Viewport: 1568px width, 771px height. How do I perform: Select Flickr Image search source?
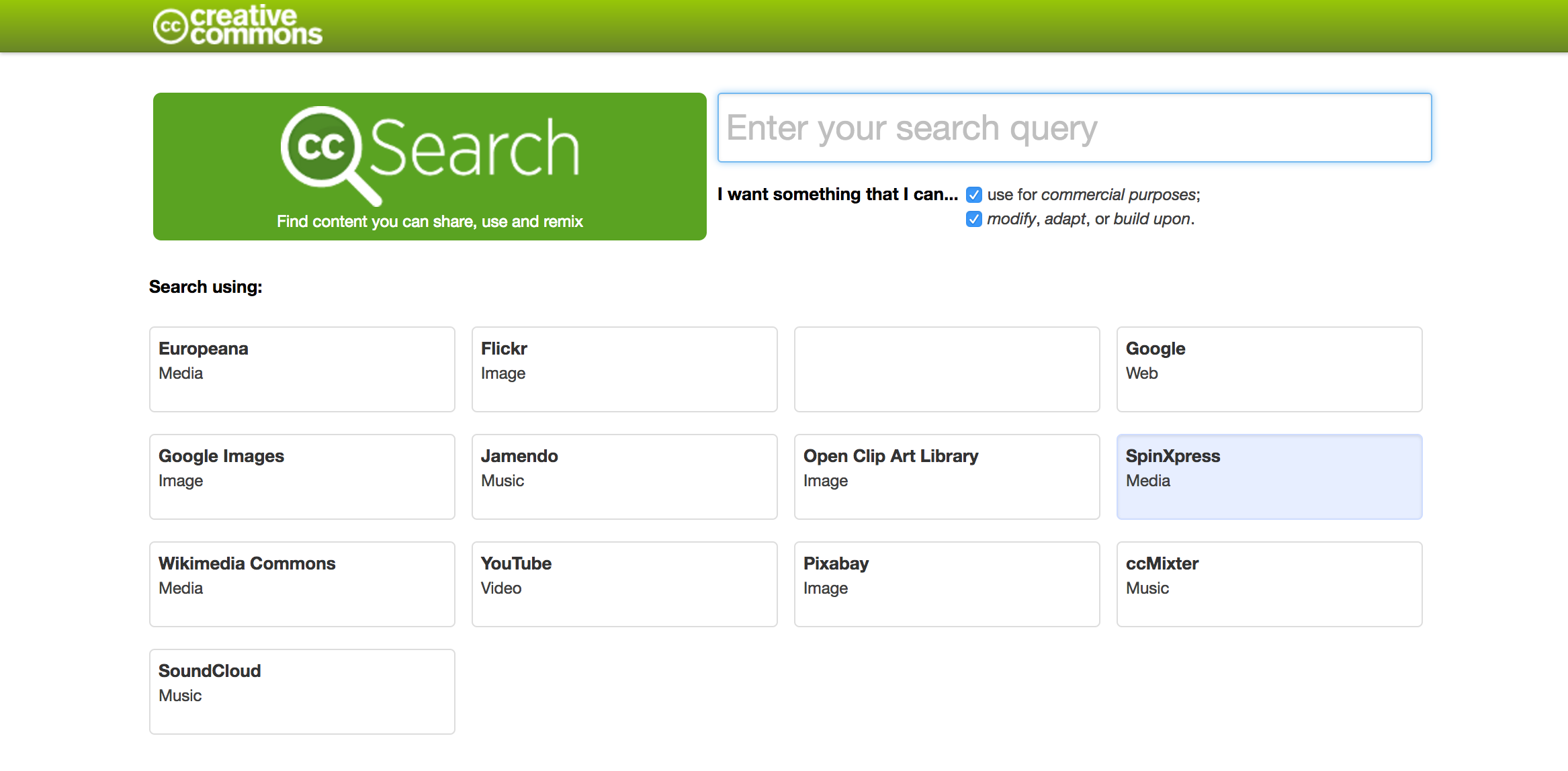(x=625, y=369)
